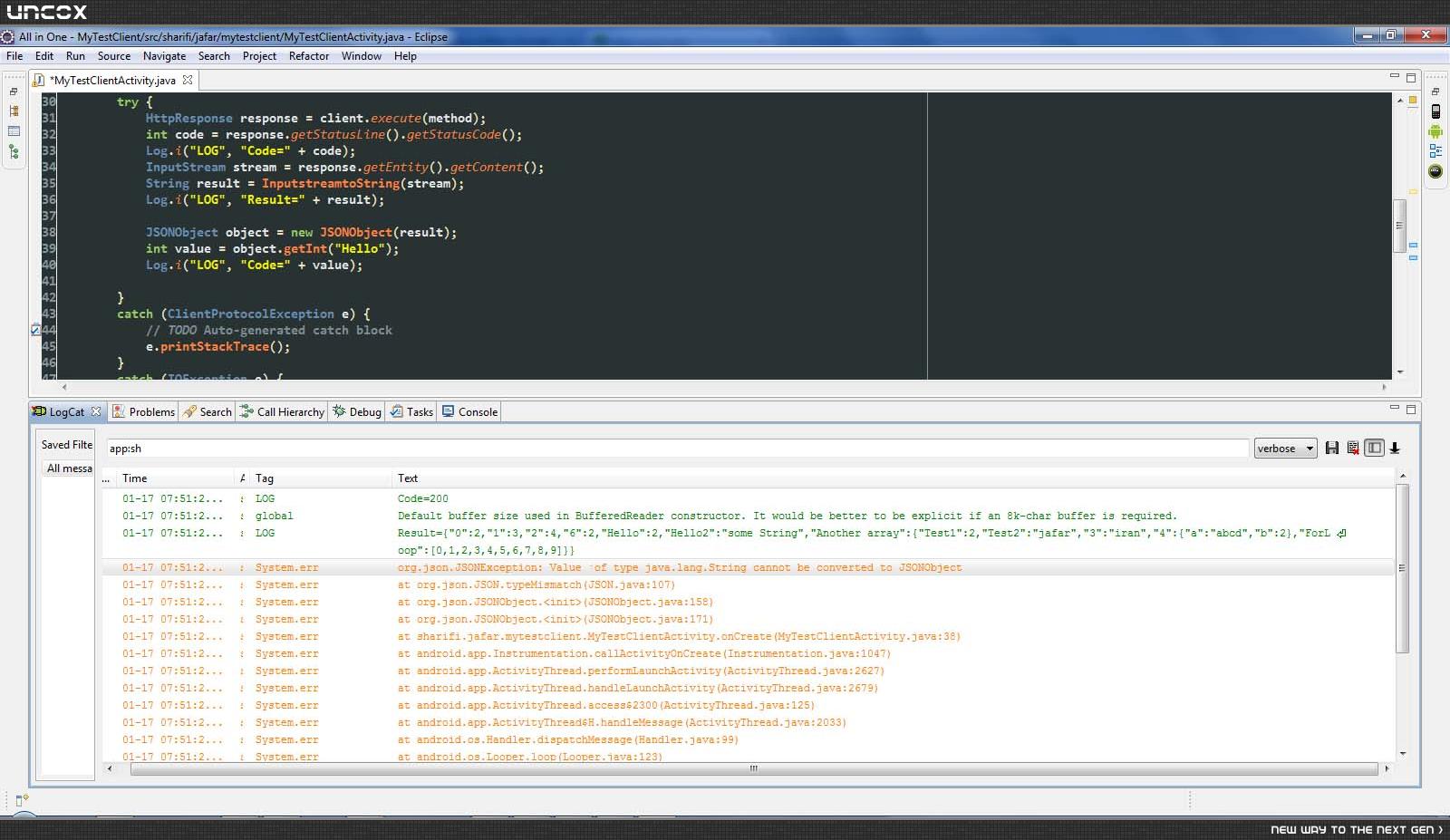Open the Project menu
The image size is (1450, 840).
tap(259, 56)
